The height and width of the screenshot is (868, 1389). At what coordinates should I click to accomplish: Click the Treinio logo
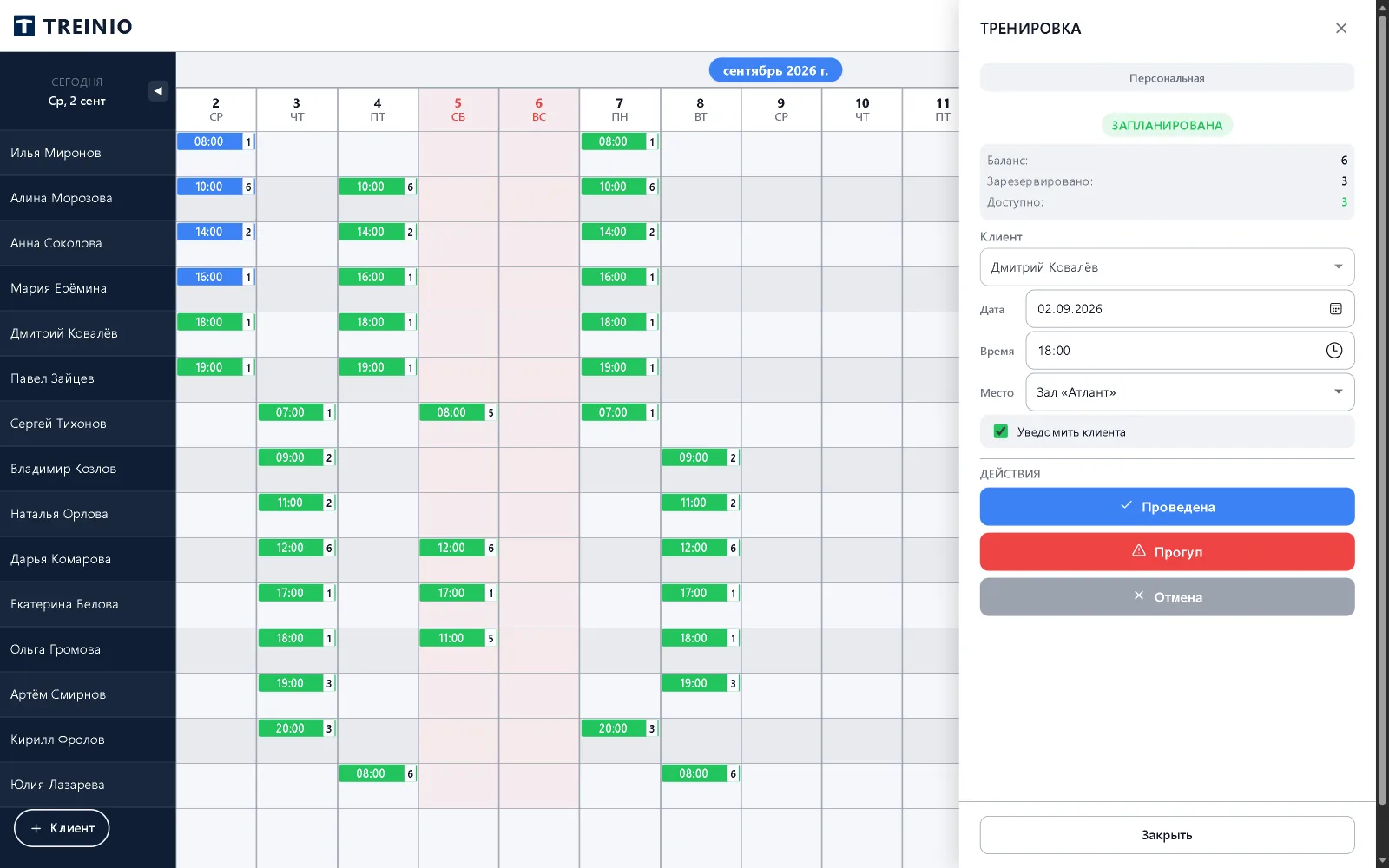[x=73, y=26]
